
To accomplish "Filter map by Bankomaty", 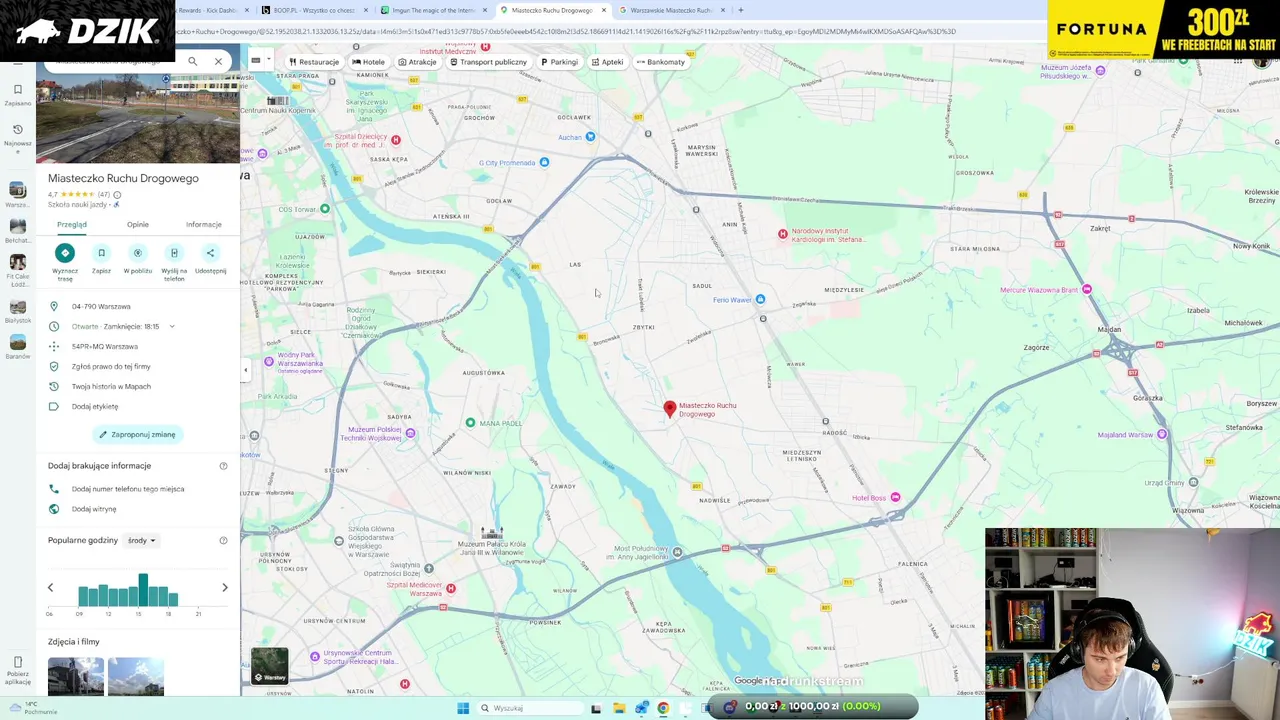I will tap(660, 62).
